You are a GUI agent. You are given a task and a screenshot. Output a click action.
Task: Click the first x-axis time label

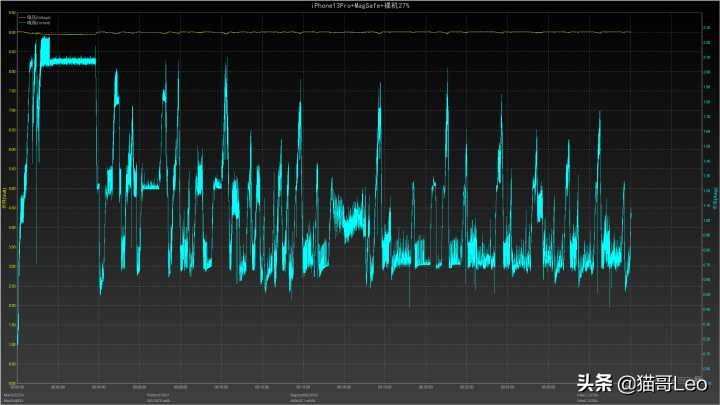pyautogui.click(x=17, y=387)
